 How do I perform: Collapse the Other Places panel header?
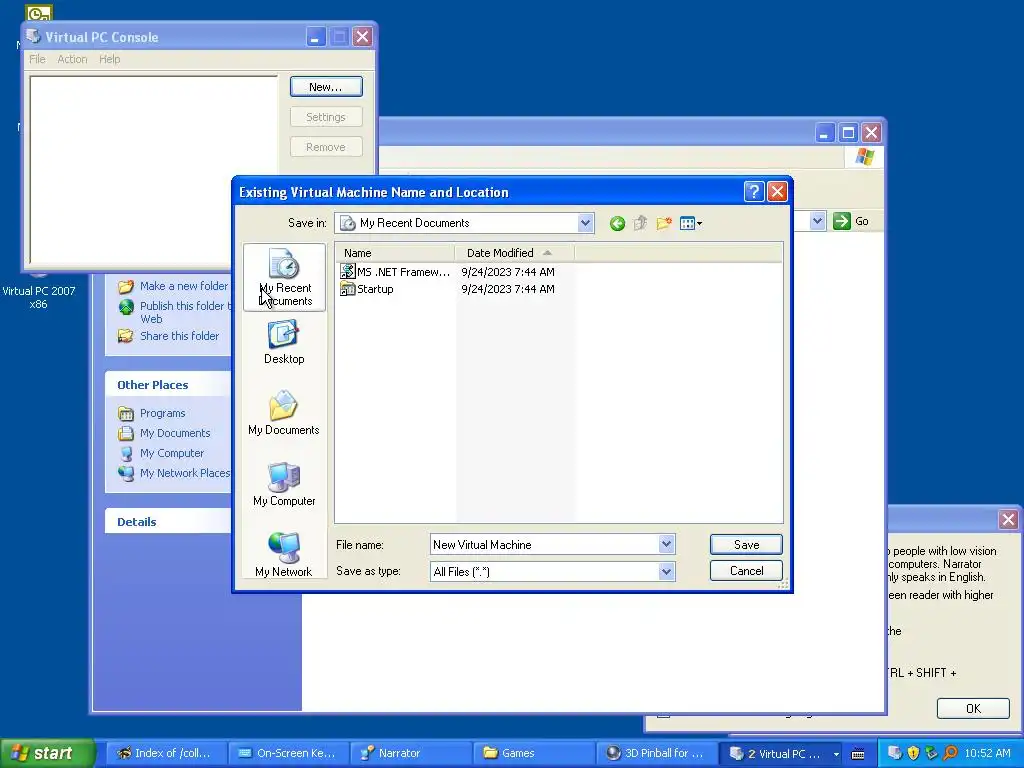point(168,385)
